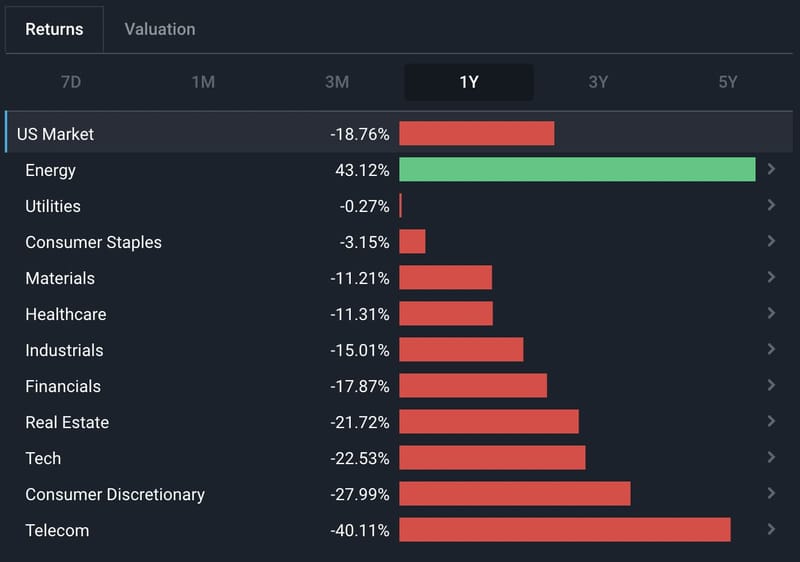Viewport: 800px width, 562px height.
Task: Choose the 3Y period option
Action: (598, 82)
